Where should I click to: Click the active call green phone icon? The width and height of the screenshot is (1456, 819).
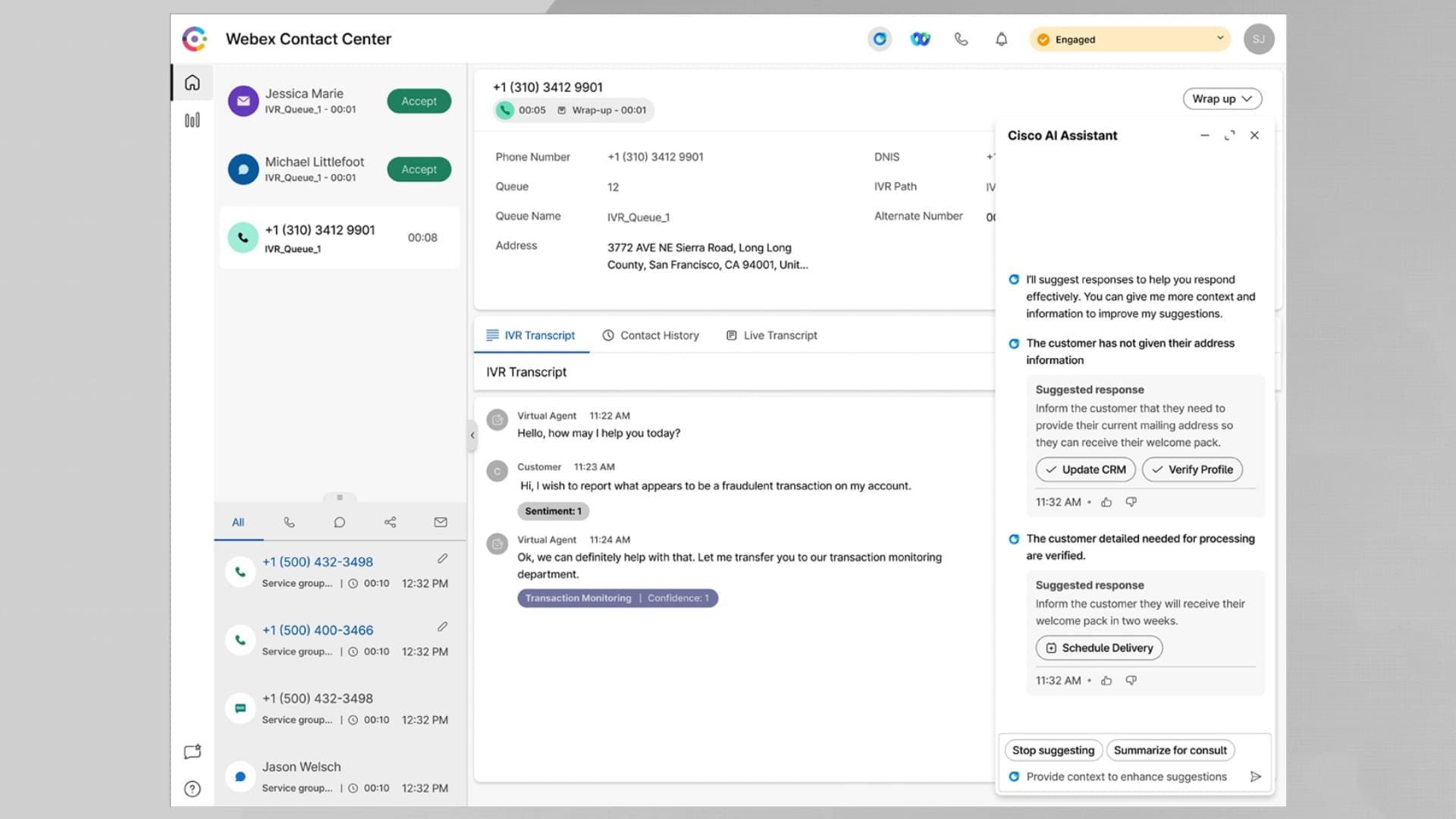[x=243, y=237]
